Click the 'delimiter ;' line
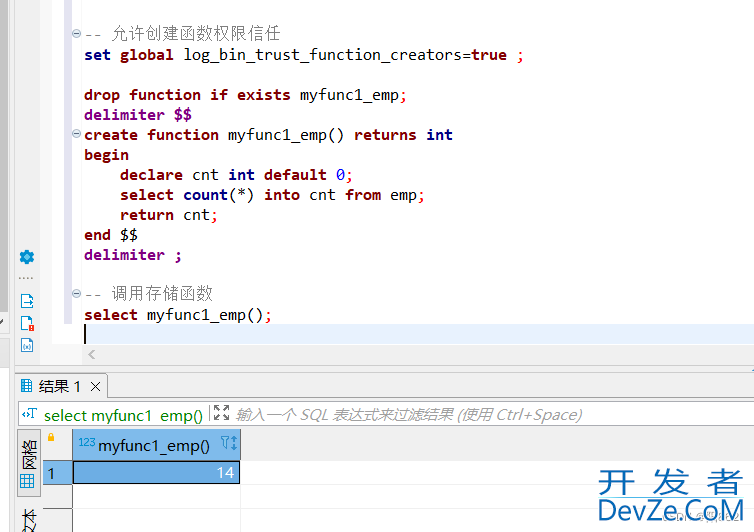The image size is (754, 532). (133, 255)
